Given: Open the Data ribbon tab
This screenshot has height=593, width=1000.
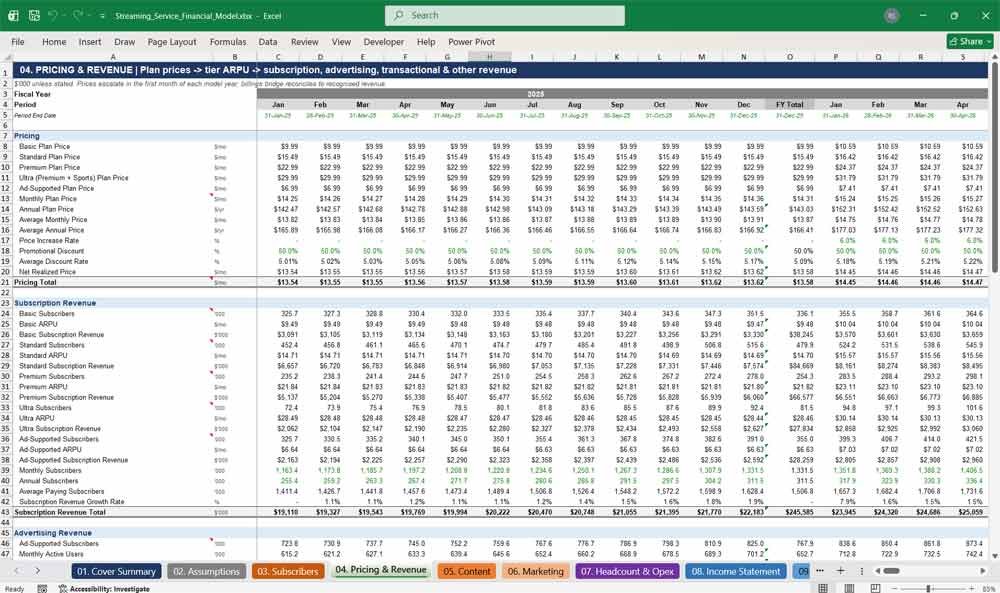Looking at the screenshot, I should pos(268,41).
